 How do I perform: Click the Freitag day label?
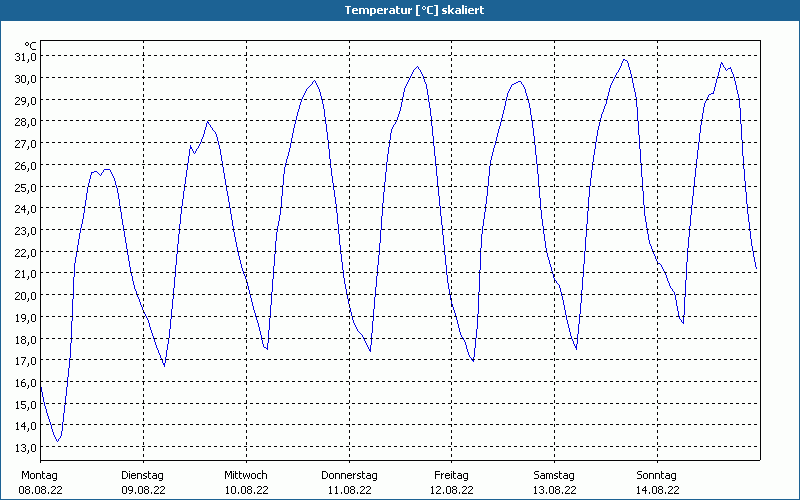pyautogui.click(x=452, y=476)
